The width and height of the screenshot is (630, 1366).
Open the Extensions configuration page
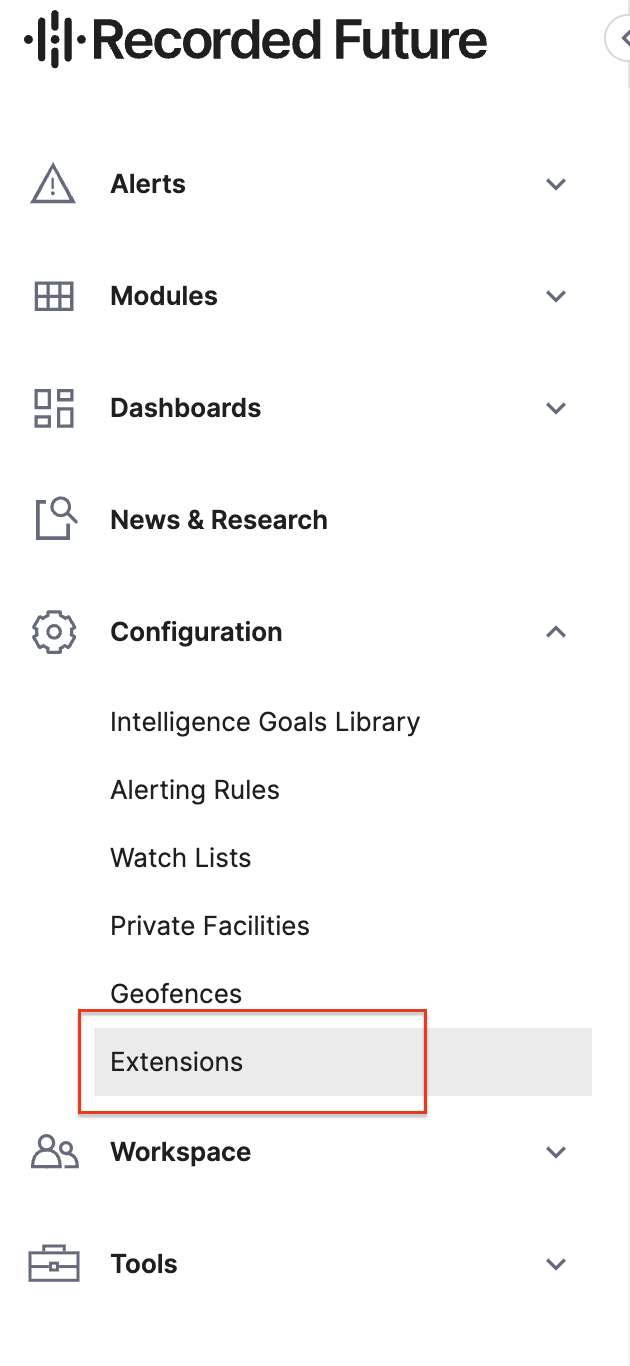[x=177, y=1062]
